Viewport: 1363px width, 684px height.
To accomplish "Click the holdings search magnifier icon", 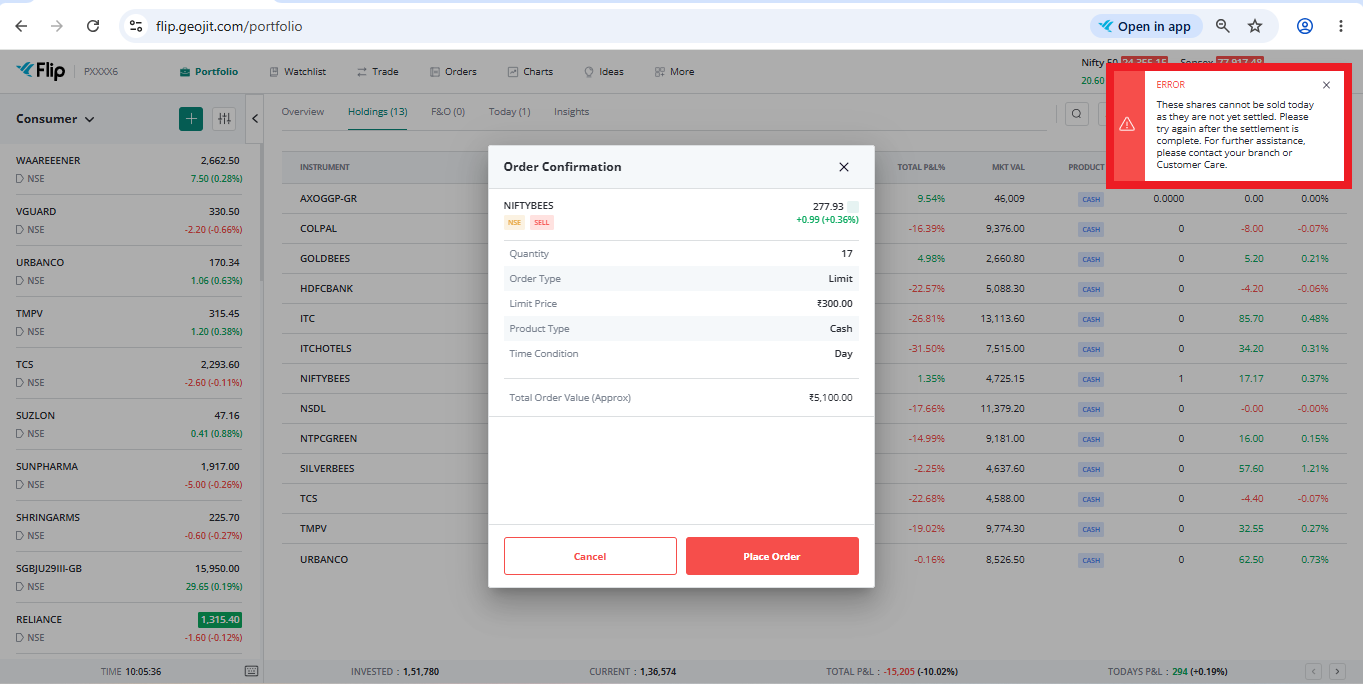I will click(x=1077, y=114).
